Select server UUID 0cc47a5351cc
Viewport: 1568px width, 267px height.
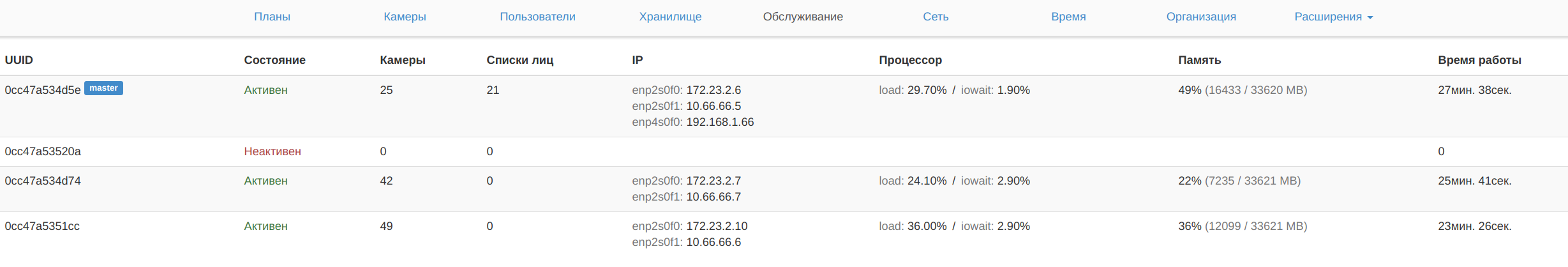click(x=42, y=226)
